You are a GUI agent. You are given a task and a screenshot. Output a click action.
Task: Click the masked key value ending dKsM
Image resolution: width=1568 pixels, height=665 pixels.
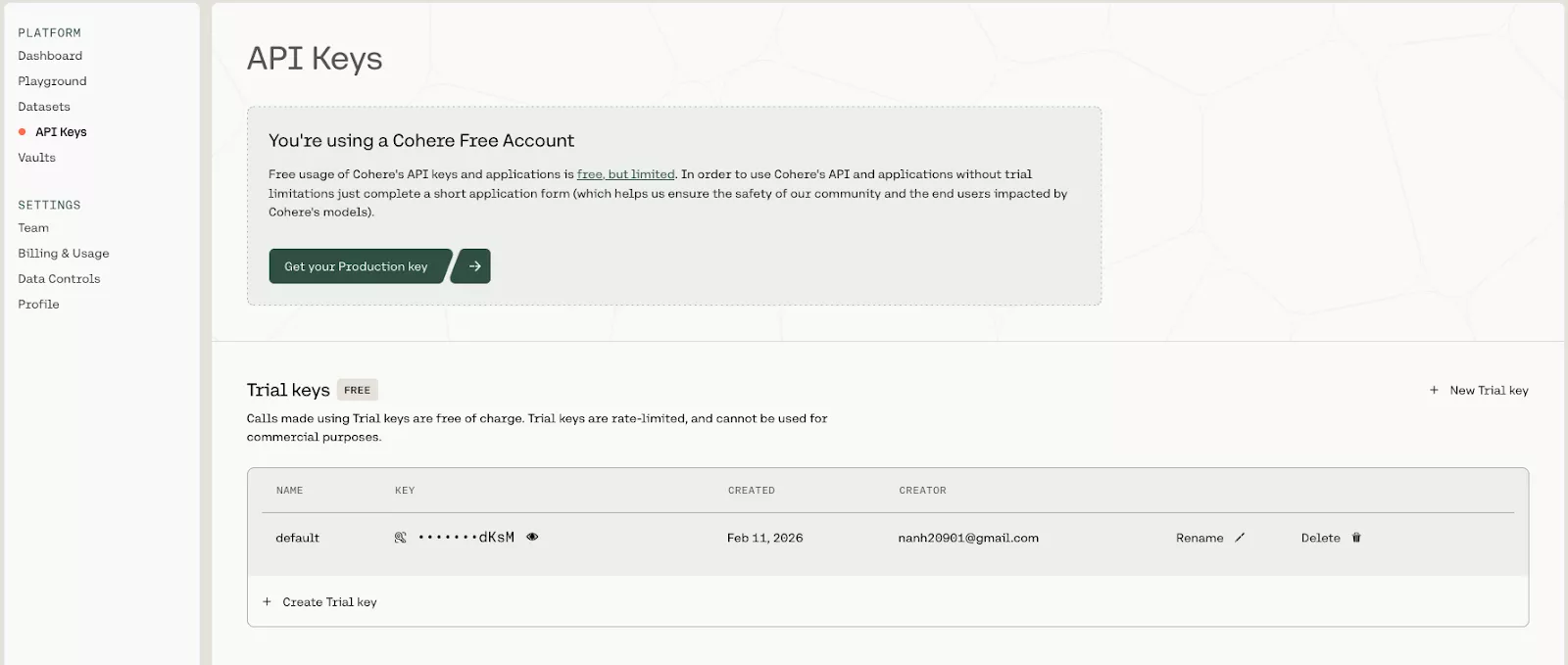point(466,538)
